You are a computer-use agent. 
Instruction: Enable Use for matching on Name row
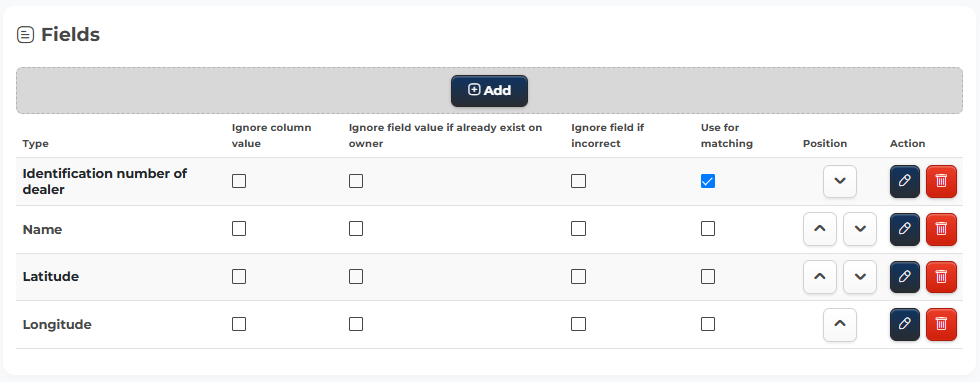tap(708, 229)
